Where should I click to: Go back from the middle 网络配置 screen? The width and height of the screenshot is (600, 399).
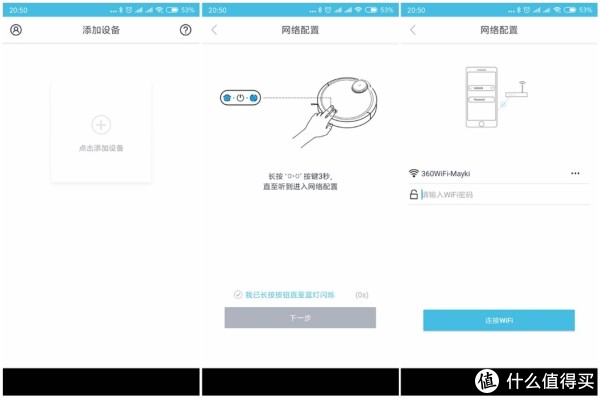point(214,30)
